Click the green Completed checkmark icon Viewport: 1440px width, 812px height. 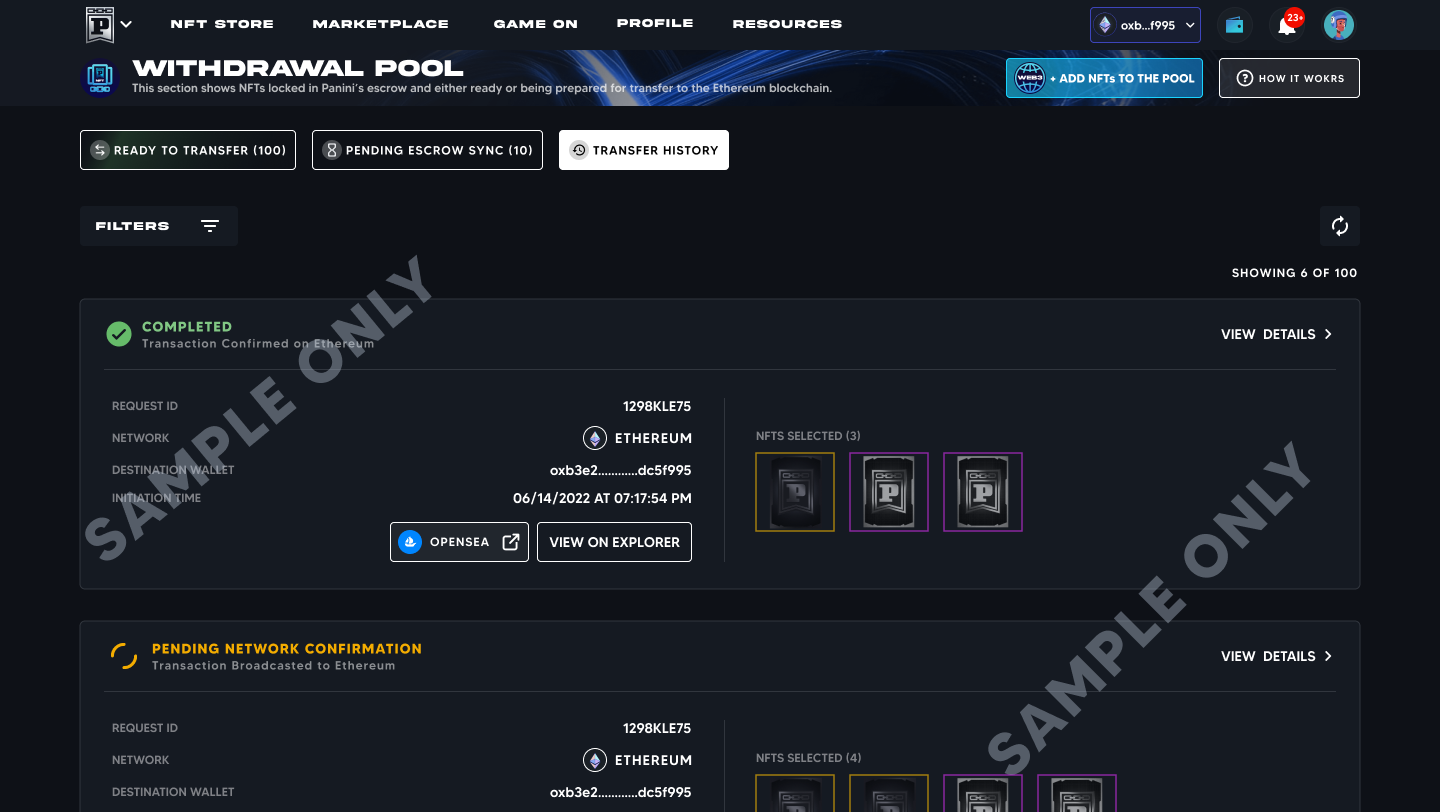[x=119, y=334]
